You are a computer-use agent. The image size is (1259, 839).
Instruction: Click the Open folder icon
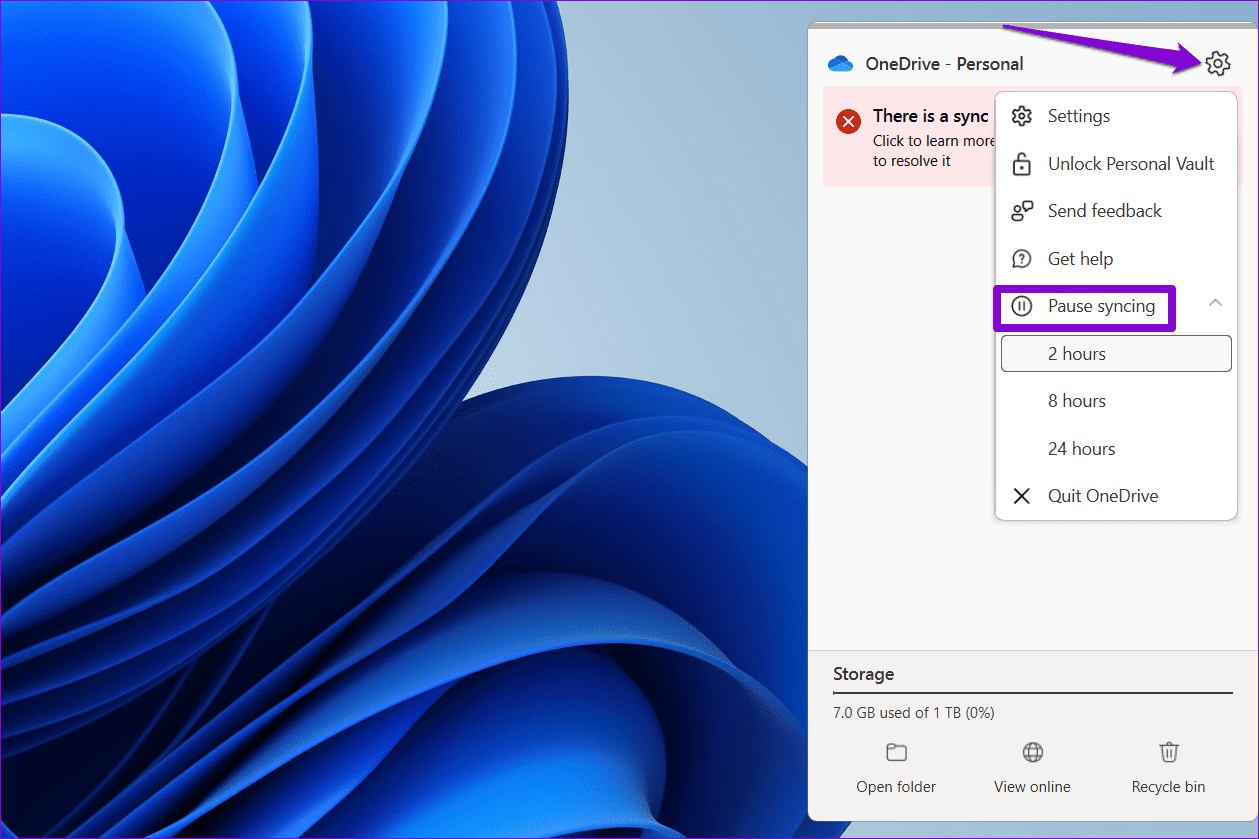click(x=896, y=752)
